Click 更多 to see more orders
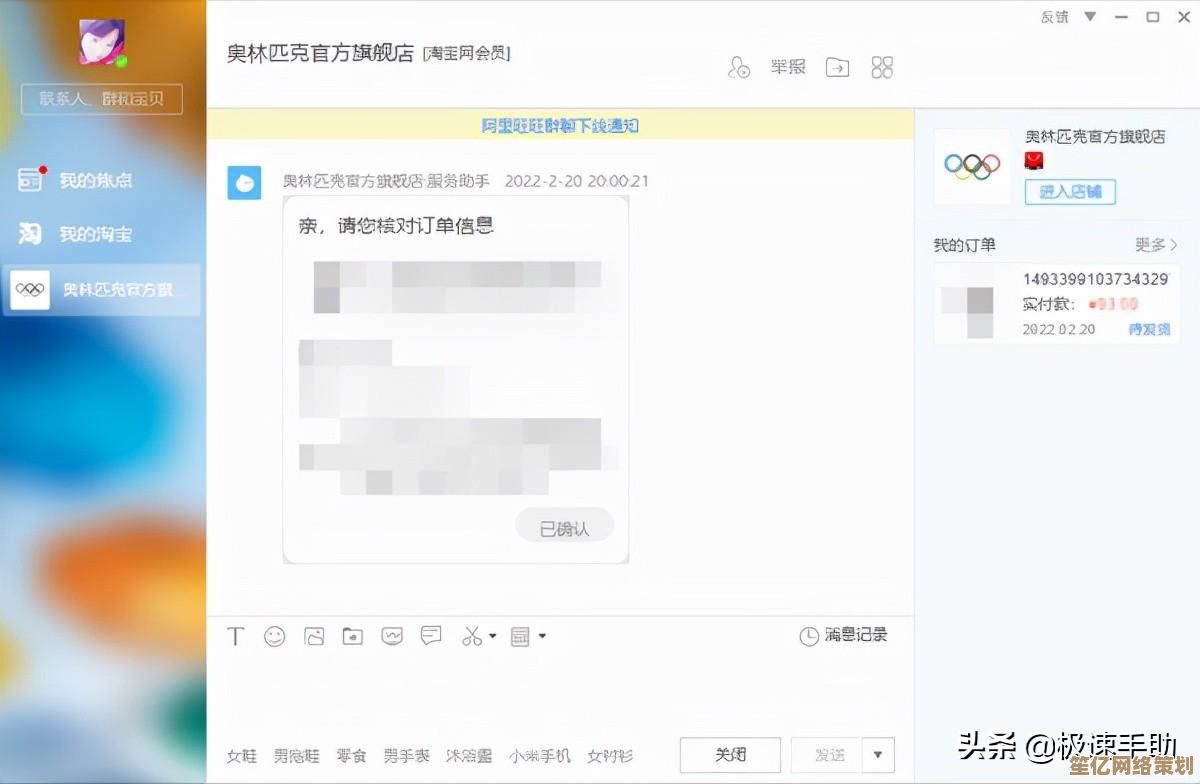Screen dimensions: 1200x784 pyautogui.click(x=1157, y=245)
